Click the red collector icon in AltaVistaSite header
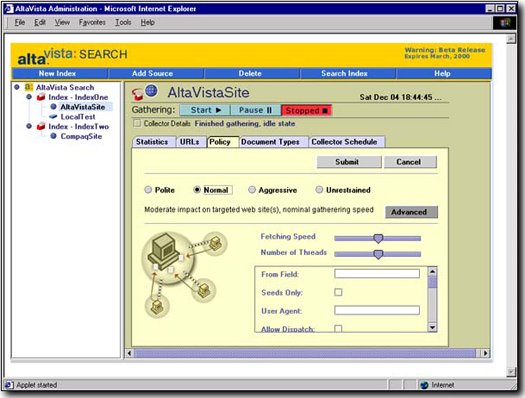This screenshot has height=398, width=525. point(137,94)
